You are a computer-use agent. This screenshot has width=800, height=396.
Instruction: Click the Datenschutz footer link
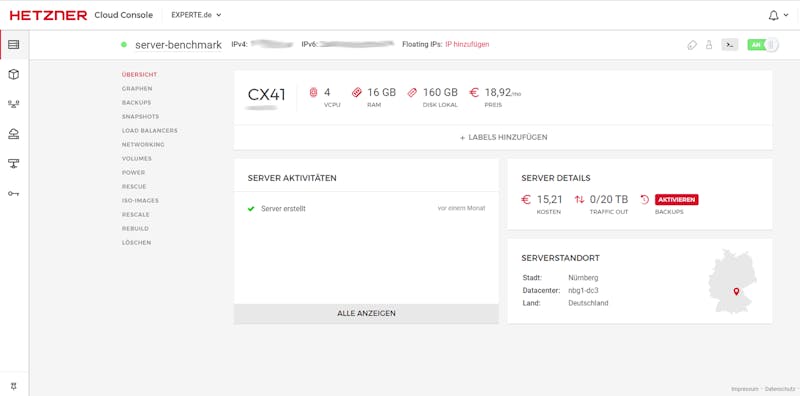coord(779,389)
